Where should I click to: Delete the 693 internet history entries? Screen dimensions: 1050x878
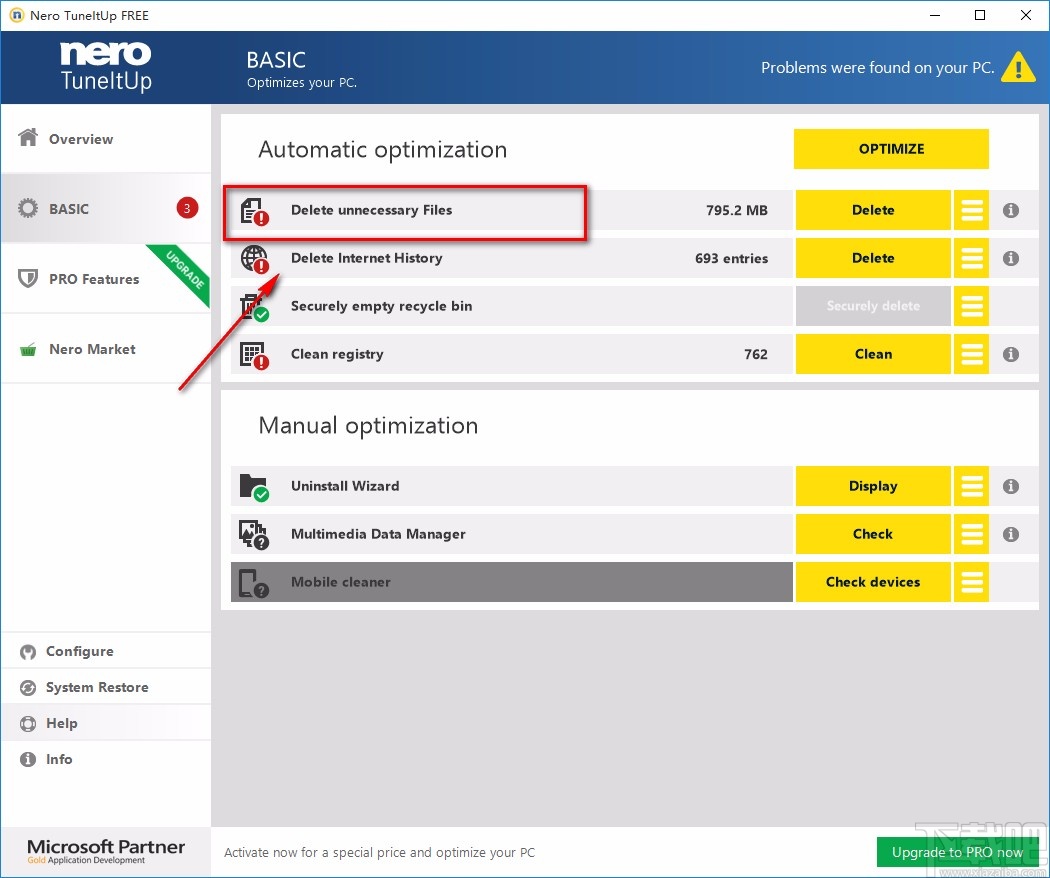pos(873,259)
